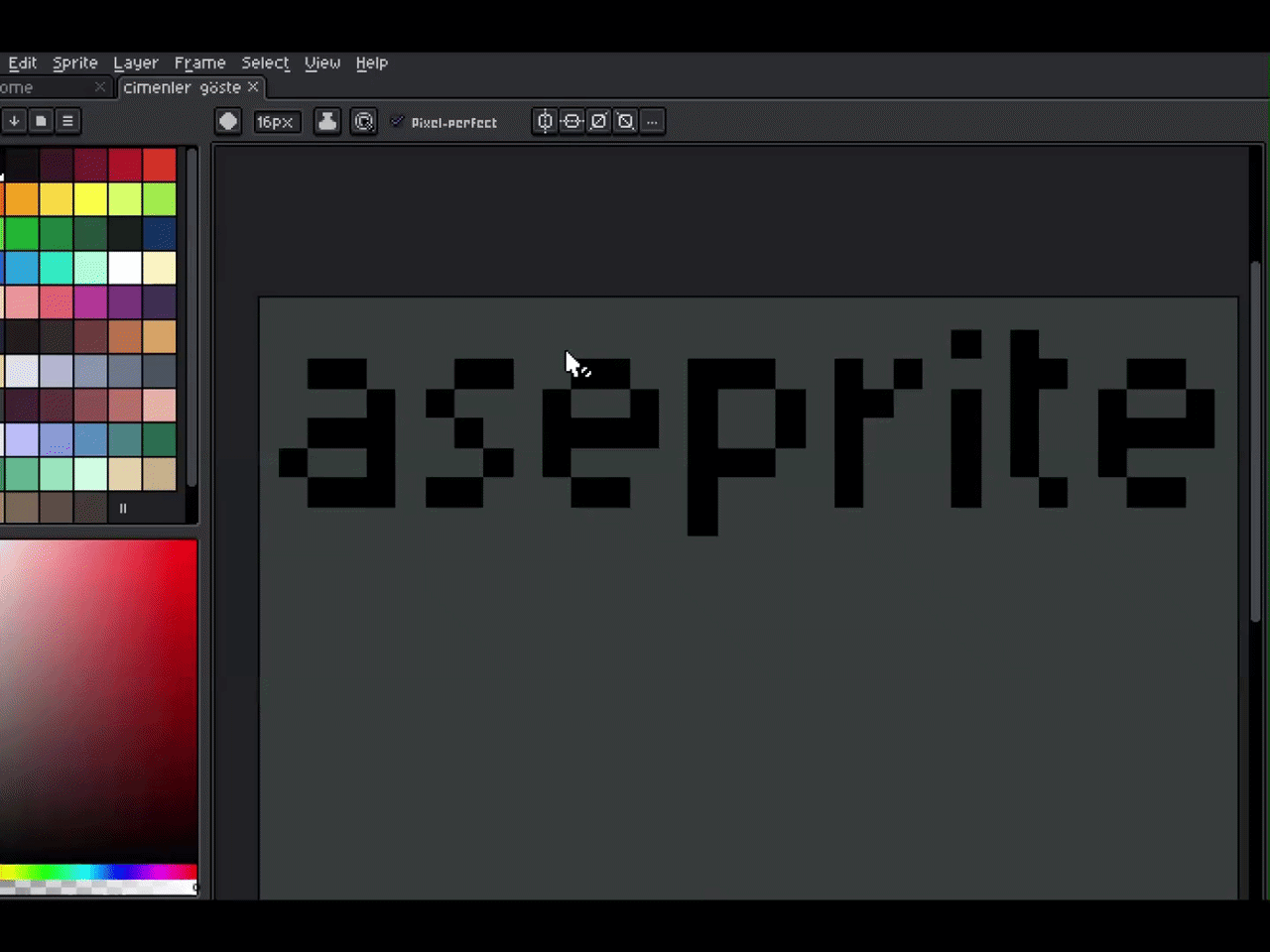Pick the navy blue palette swatch
Screen dimensions: 1270x952
click(x=159, y=233)
